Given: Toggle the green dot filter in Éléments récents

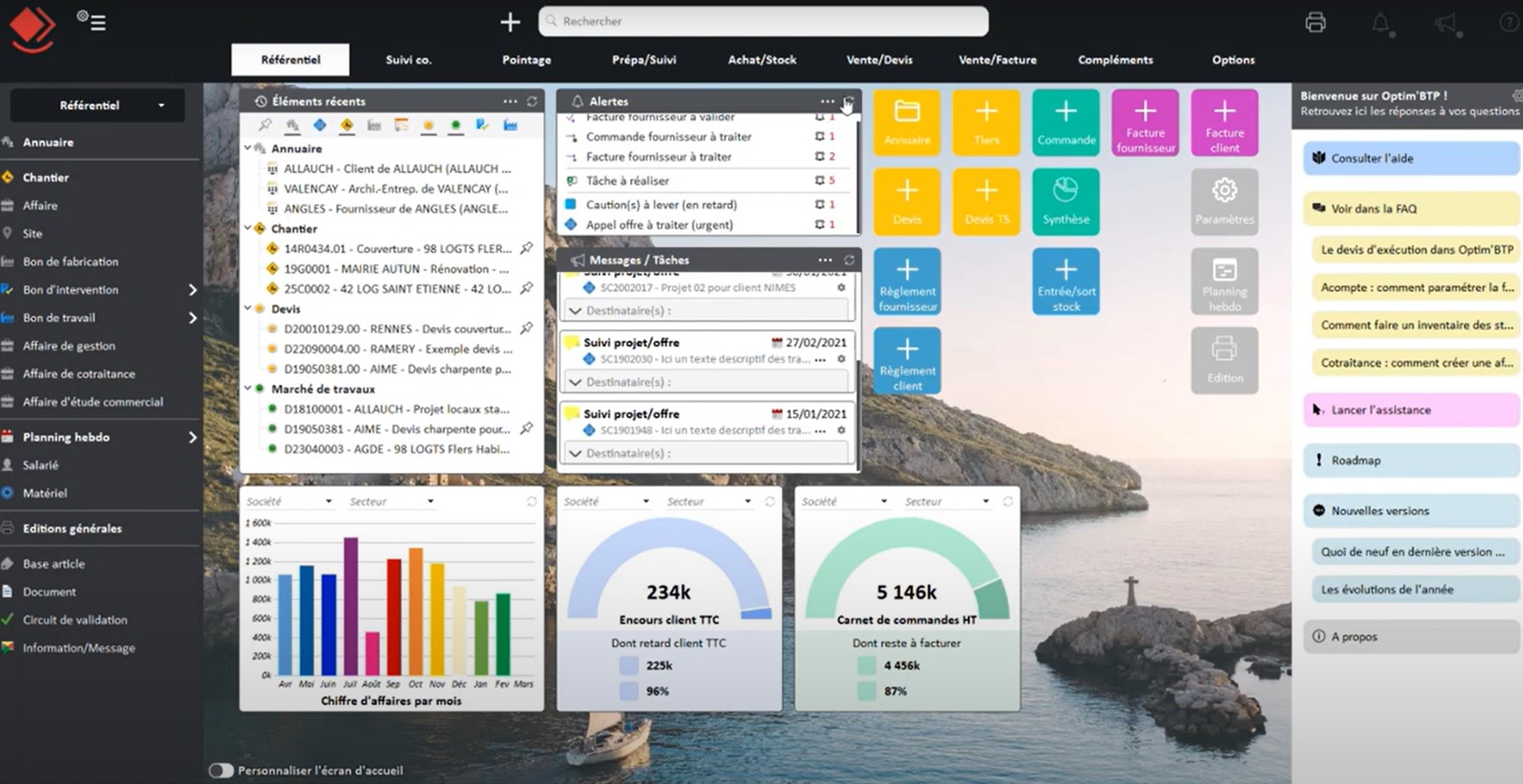Looking at the screenshot, I should [455, 125].
